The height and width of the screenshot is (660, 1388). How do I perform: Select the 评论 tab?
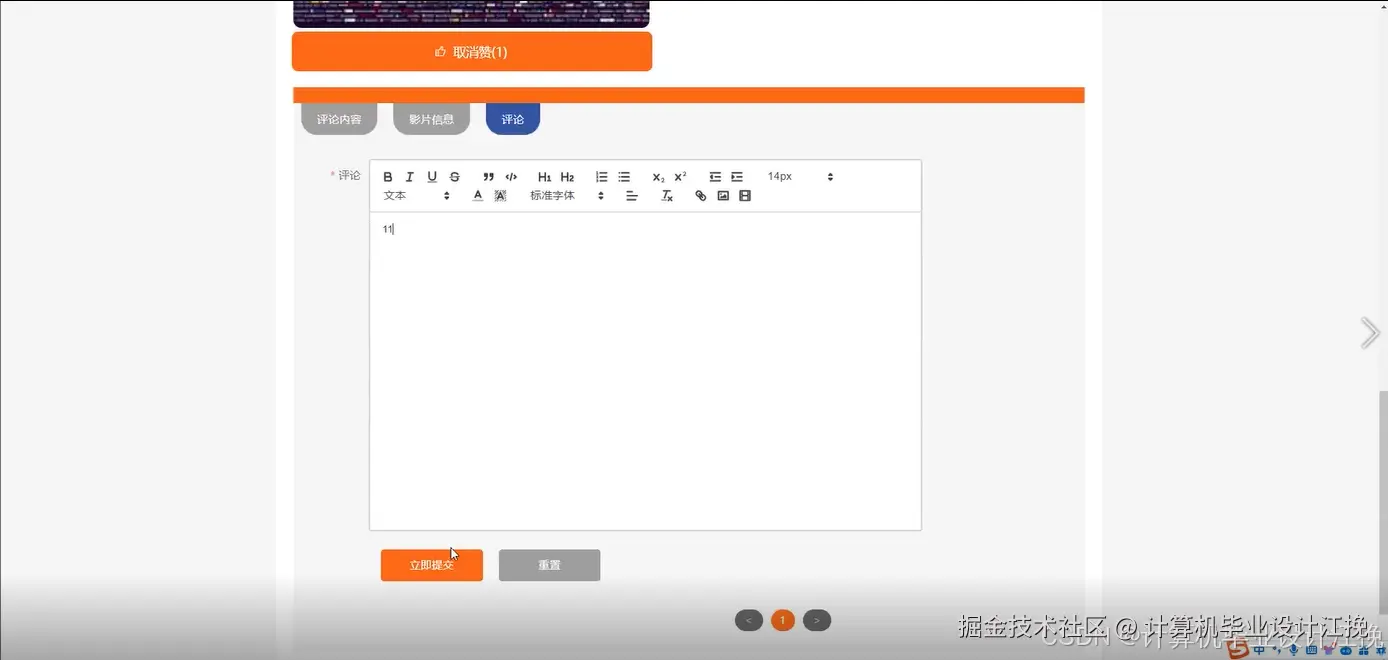513,119
